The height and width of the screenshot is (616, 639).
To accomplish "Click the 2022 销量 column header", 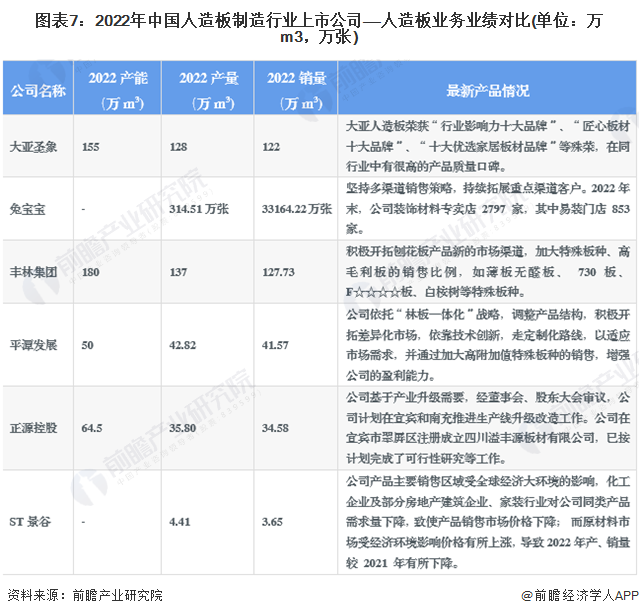I will point(297,90).
